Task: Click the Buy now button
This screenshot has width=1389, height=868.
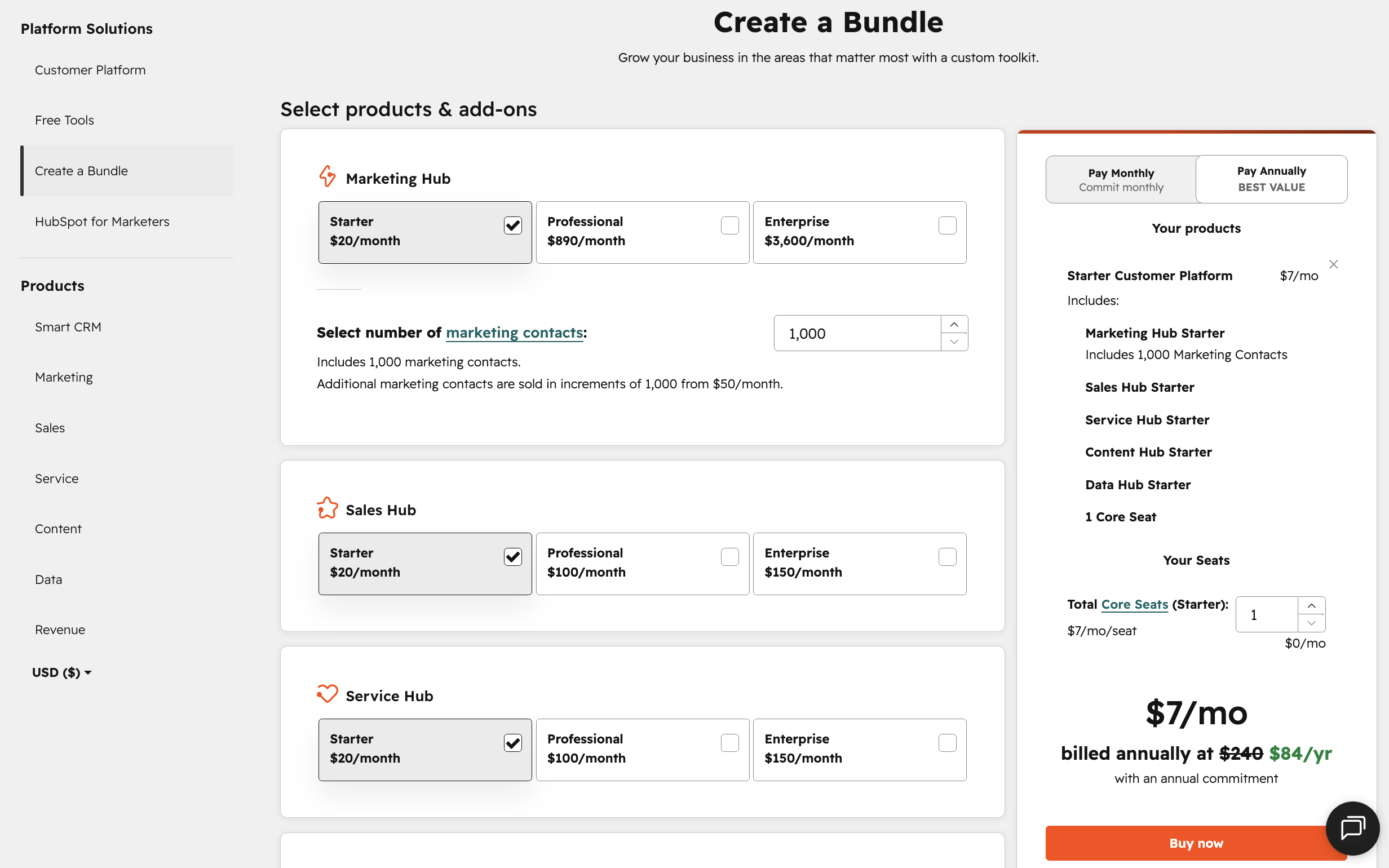Action: [x=1196, y=843]
